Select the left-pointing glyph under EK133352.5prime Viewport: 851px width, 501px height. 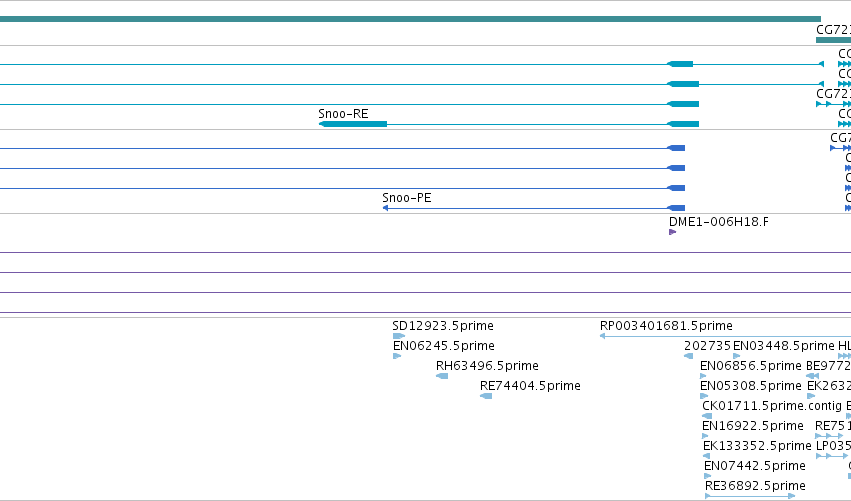pyautogui.click(x=707, y=456)
